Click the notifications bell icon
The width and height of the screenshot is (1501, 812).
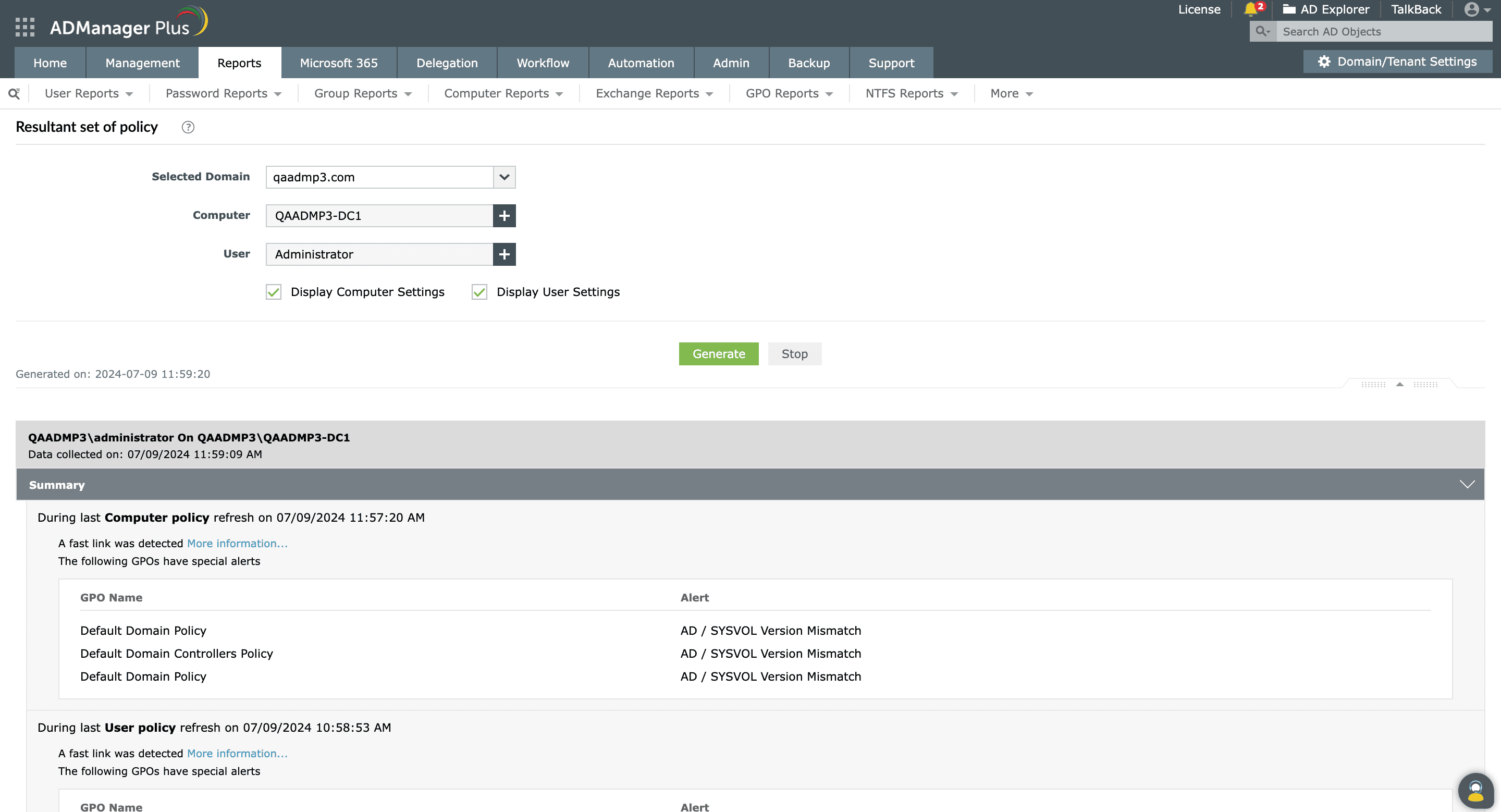coord(1251,9)
